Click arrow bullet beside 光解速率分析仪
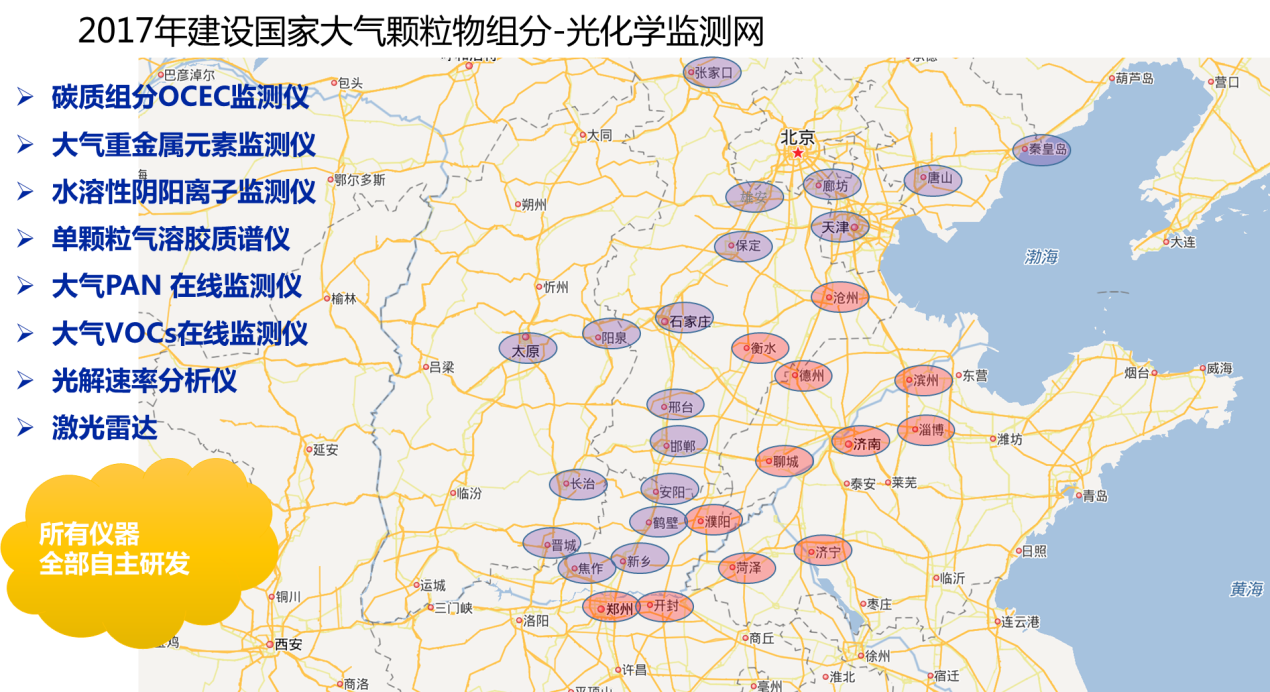The height and width of the screenshot is (692, 1270). (25, 380)
